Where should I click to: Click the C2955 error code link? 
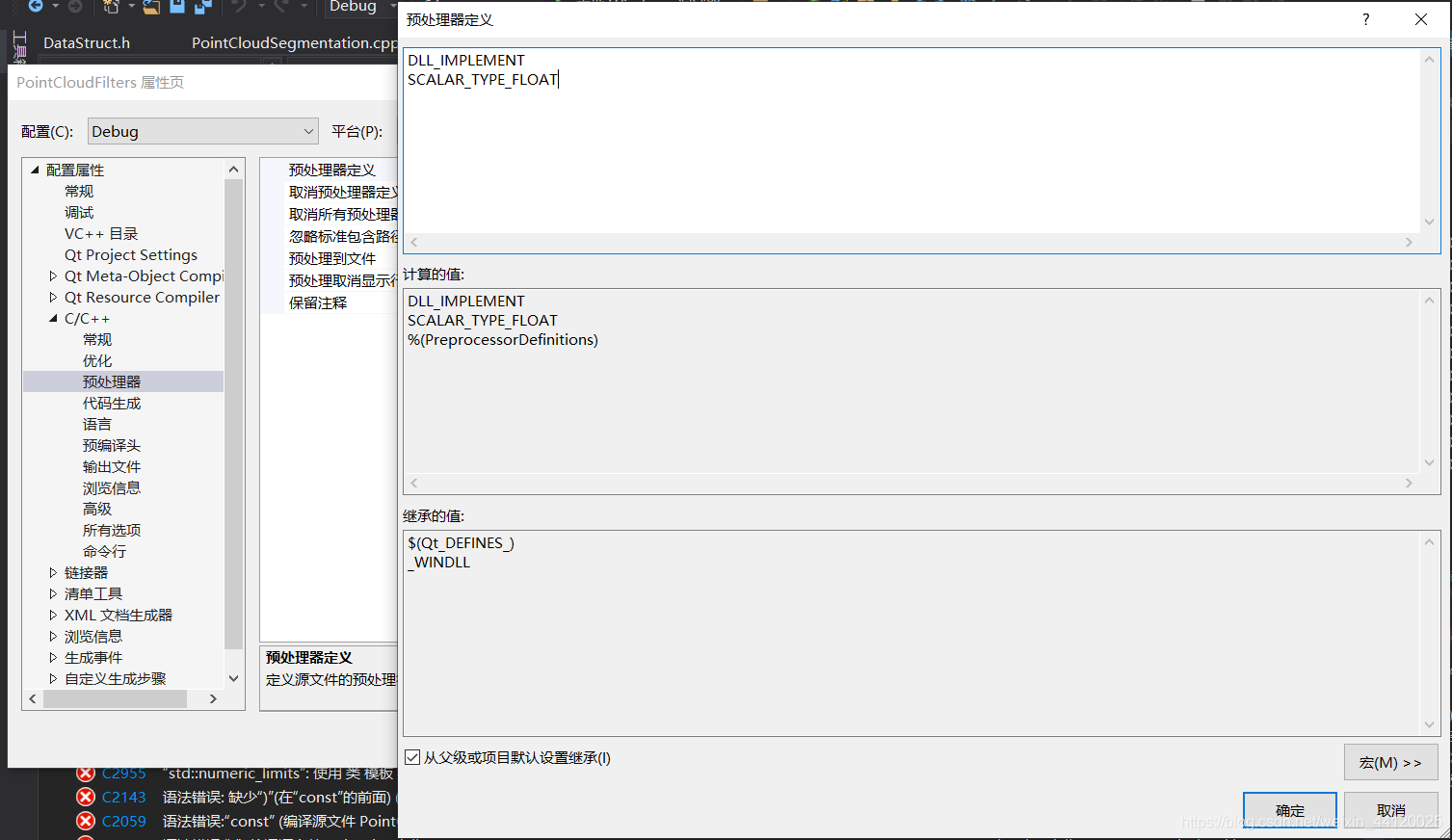point(124,774)
